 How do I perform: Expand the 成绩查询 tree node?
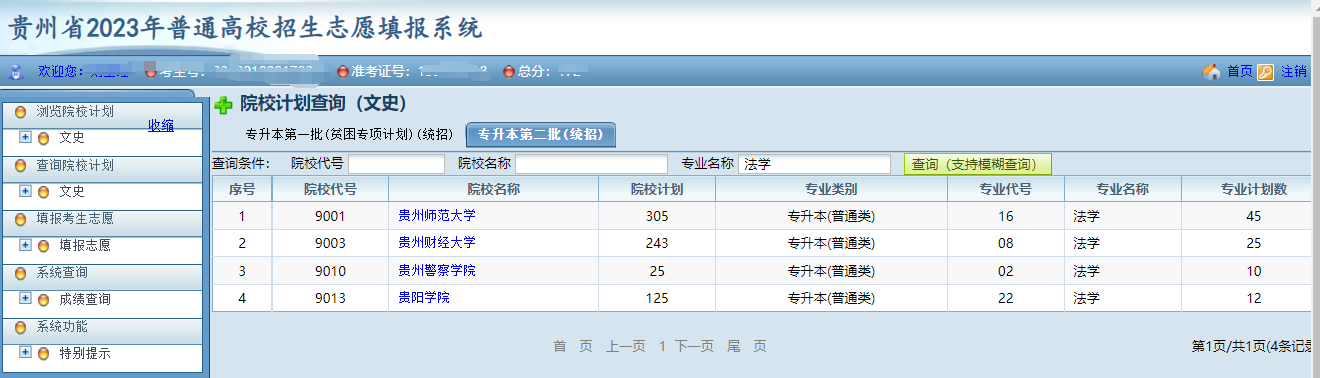point(26,298)
